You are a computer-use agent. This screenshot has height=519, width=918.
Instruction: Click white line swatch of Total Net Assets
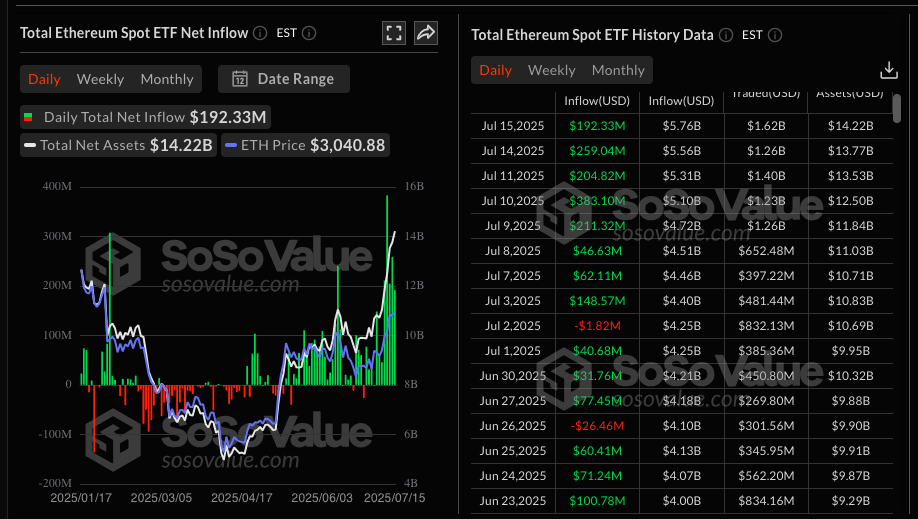coord(30,145)
